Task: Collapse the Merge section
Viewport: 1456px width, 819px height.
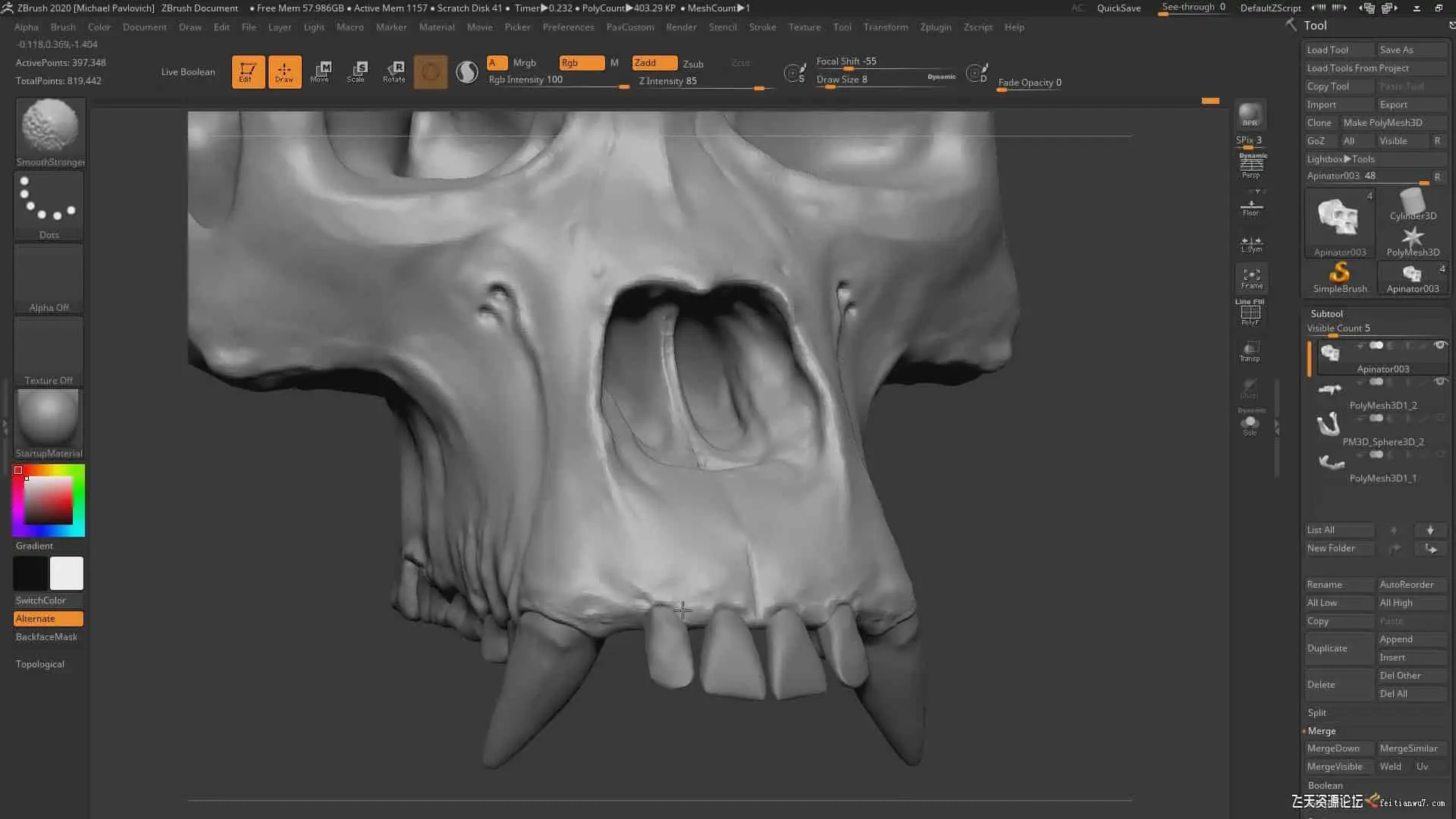Action: click(x=1322, y=731)
